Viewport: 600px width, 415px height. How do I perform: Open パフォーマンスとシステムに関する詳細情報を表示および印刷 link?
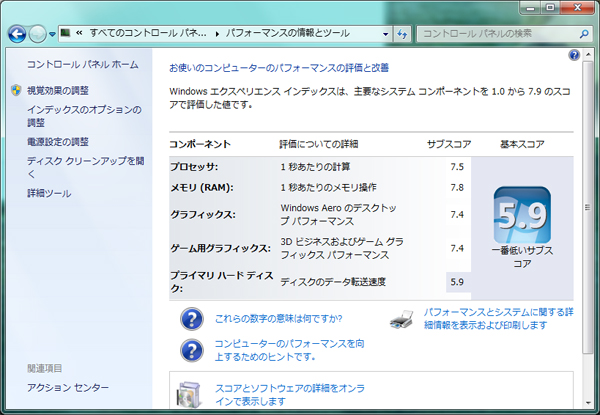(x=499, y=319)
